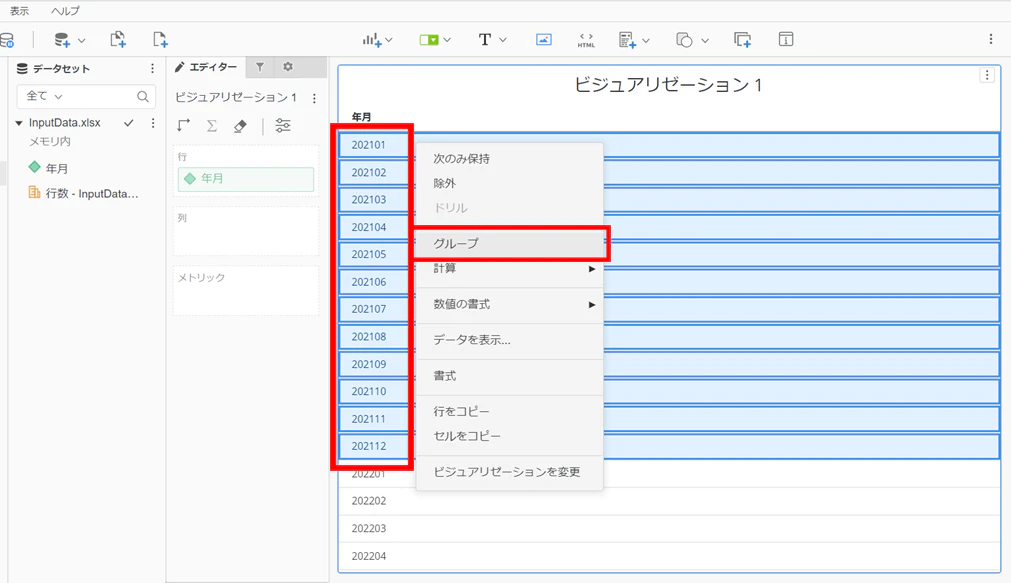Select the 202107 row cell
Viewport: 1011px width, 583px height.
(x=369, y=309)
